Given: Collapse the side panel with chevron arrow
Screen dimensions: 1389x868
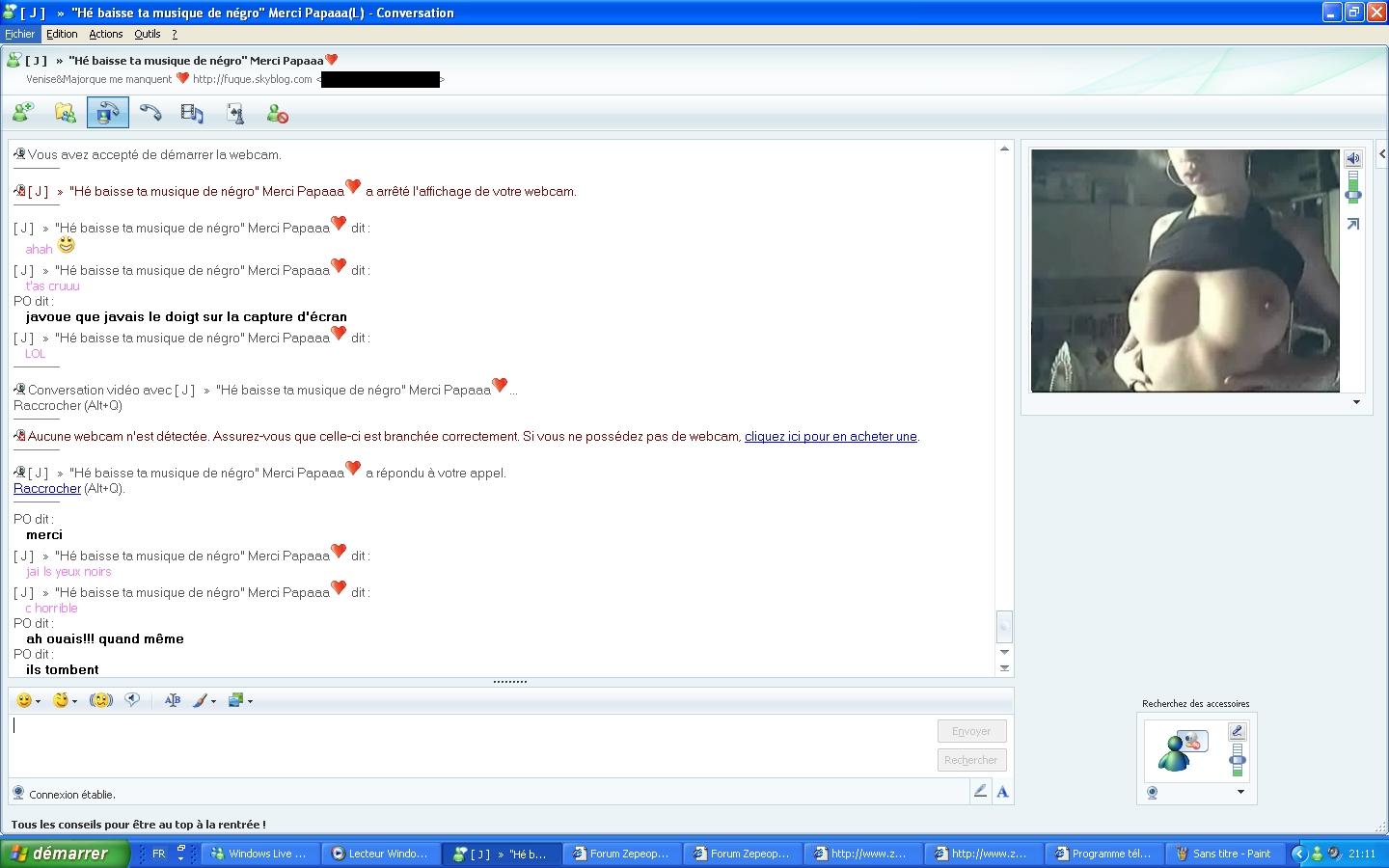Looking at the screenshot, I should pos(1381,153).
